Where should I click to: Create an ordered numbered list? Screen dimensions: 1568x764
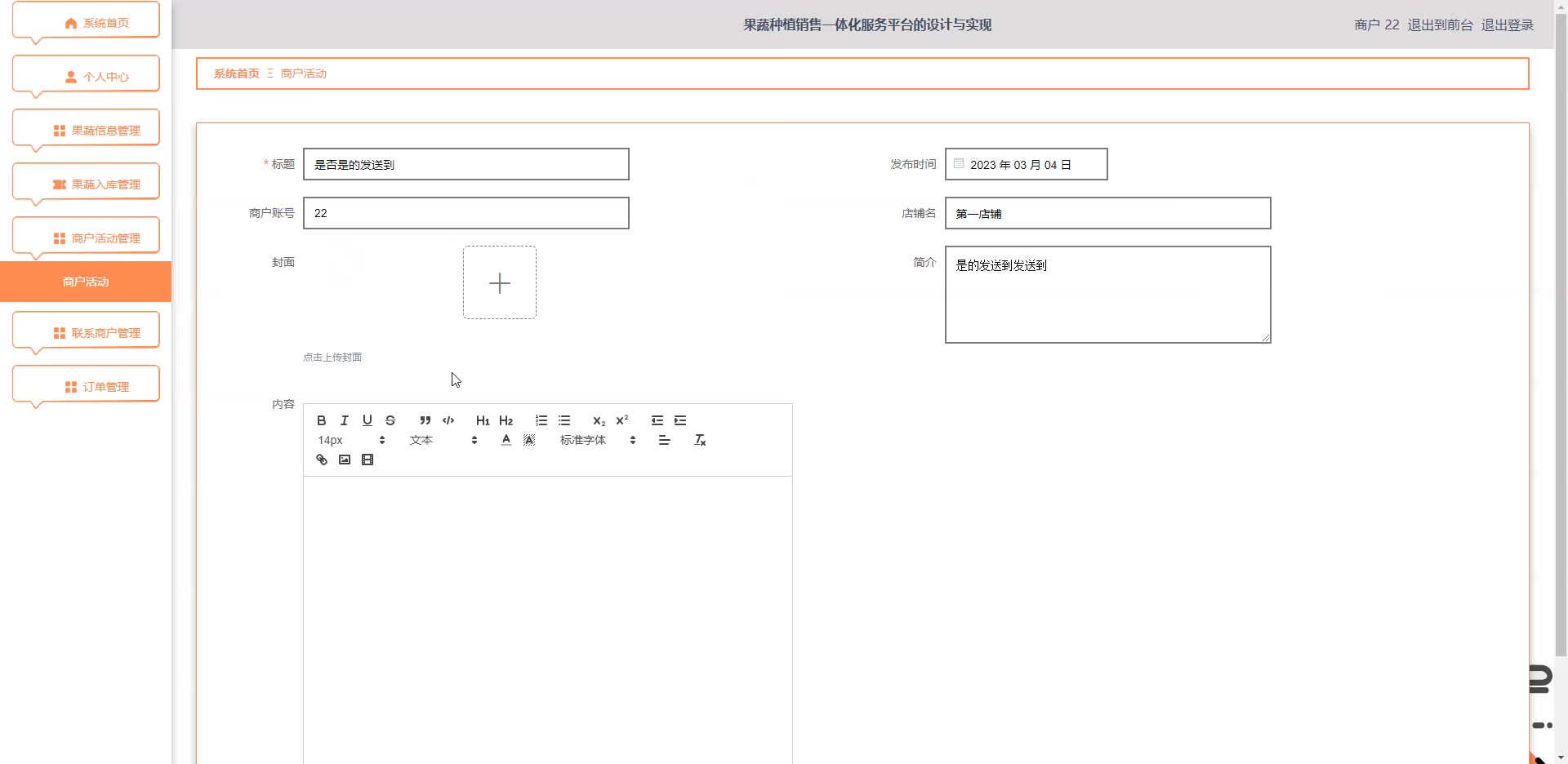pos(541,420)
